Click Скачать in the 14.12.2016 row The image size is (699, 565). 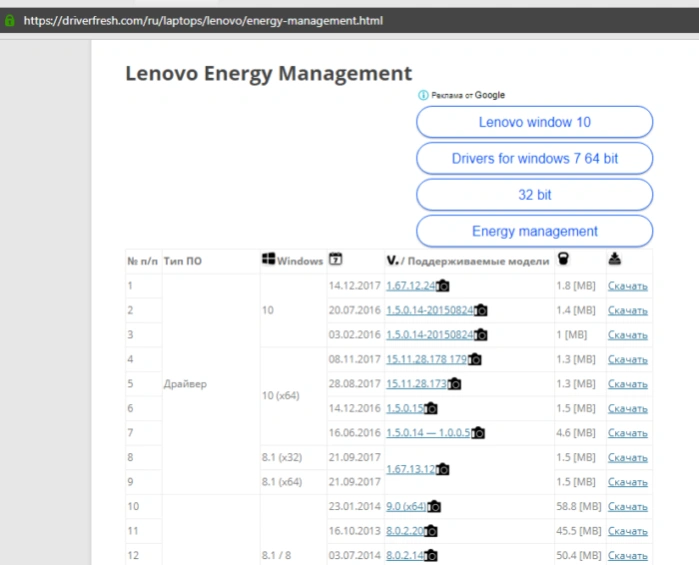click(x=628, y=409)
